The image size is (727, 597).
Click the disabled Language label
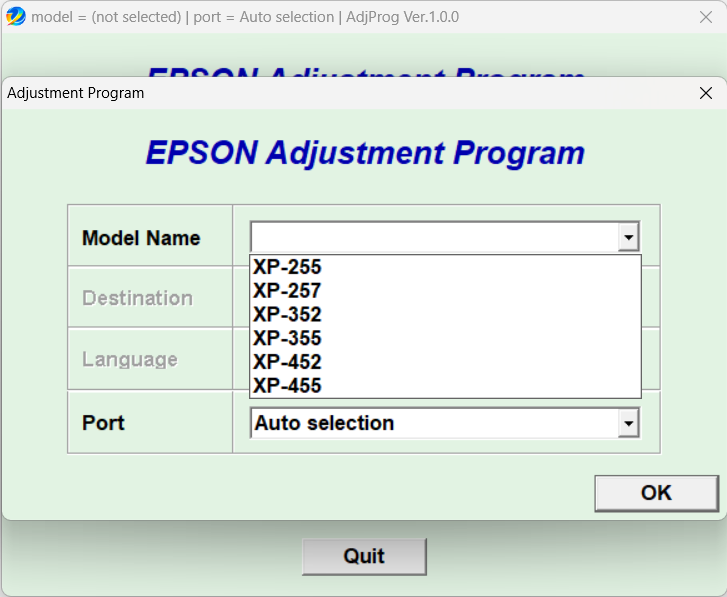point(130,359)
